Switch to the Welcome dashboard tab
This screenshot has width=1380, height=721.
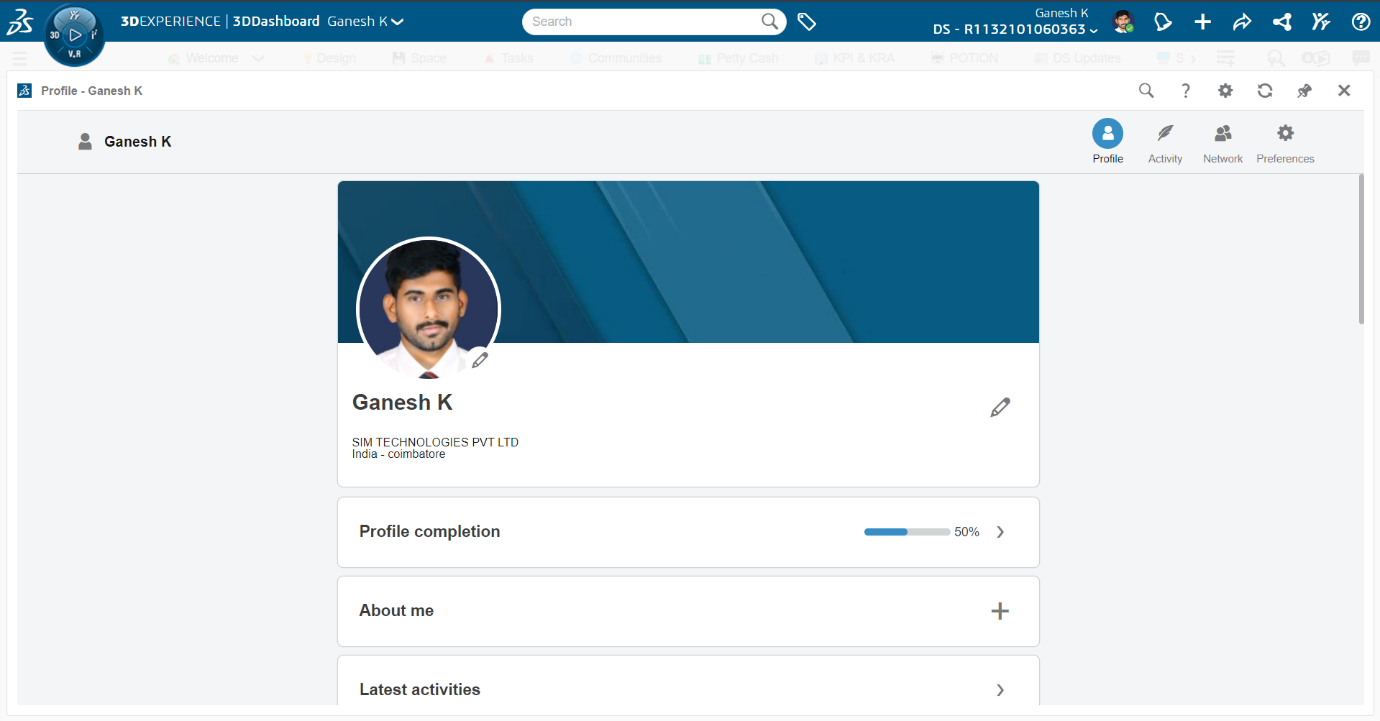203,58
